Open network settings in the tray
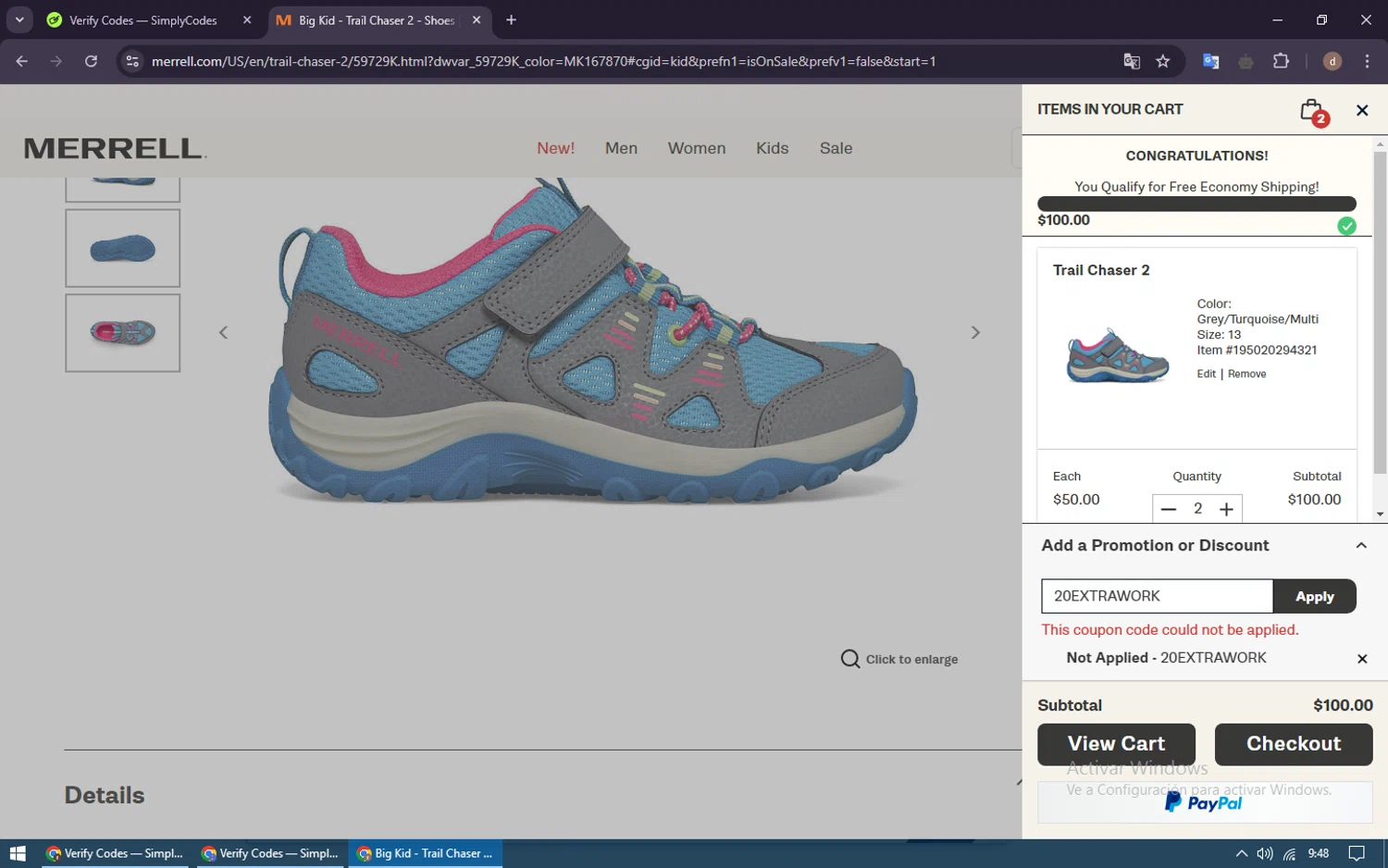The image size is (1388, 868). [x=1289, y=853]
